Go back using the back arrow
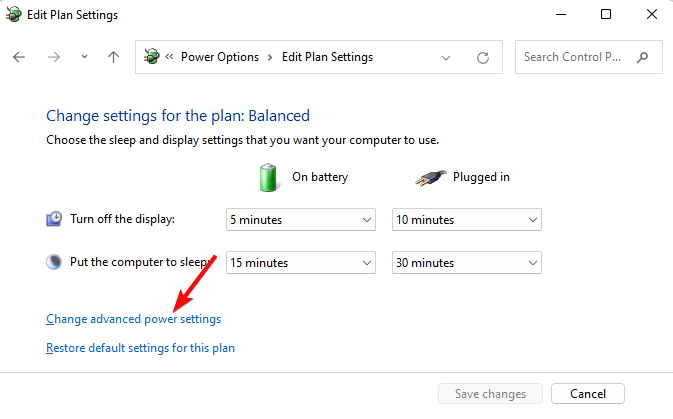673x419 pixels. pos(19,57)
